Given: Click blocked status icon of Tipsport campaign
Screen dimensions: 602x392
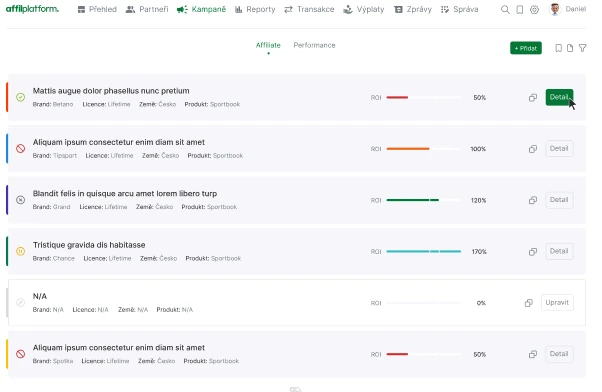Looking at the screenshot, I should [x=21, y=148].
